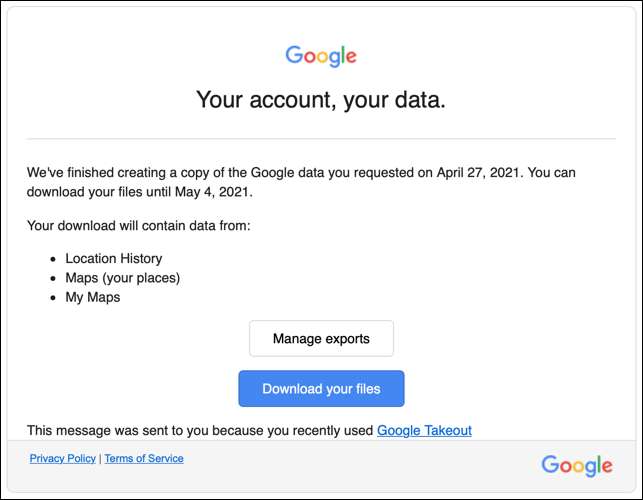643x500 pixels.
Task: Click the Google logo in the footer
Action: (576, 465)
